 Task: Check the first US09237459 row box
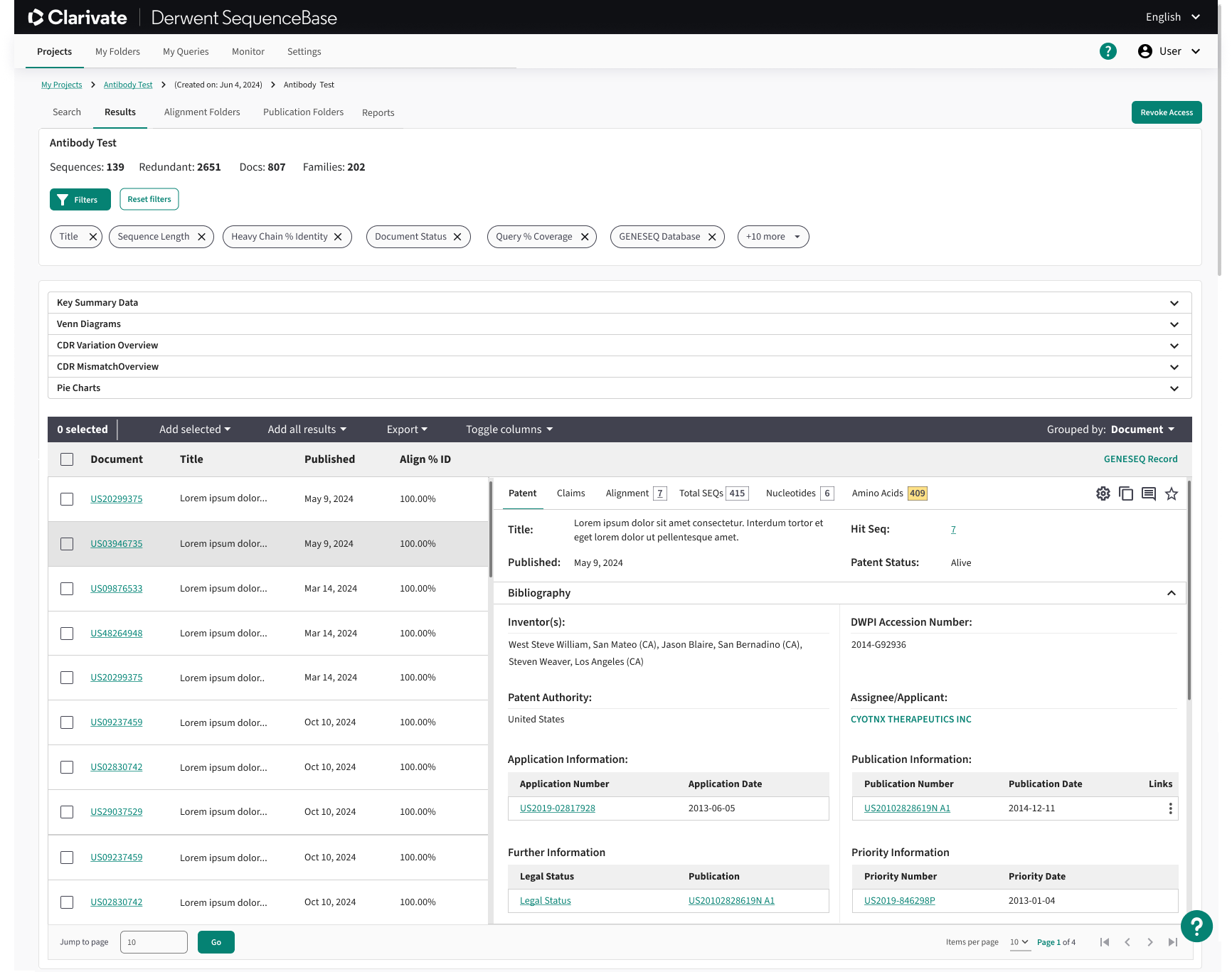(67, 722)
